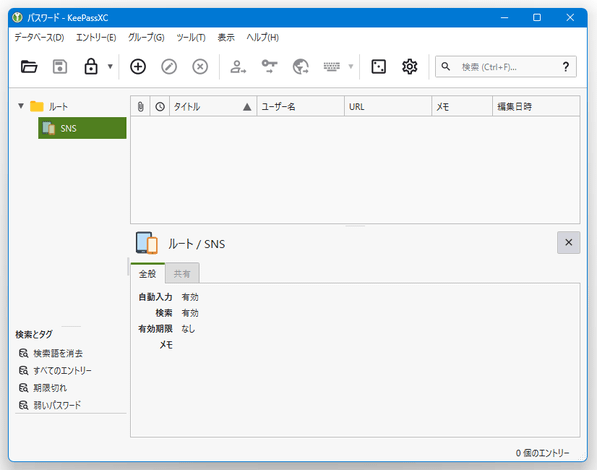Add new entry with plus icon
This screenshot has width=597, height=470.
pos(138,67)
